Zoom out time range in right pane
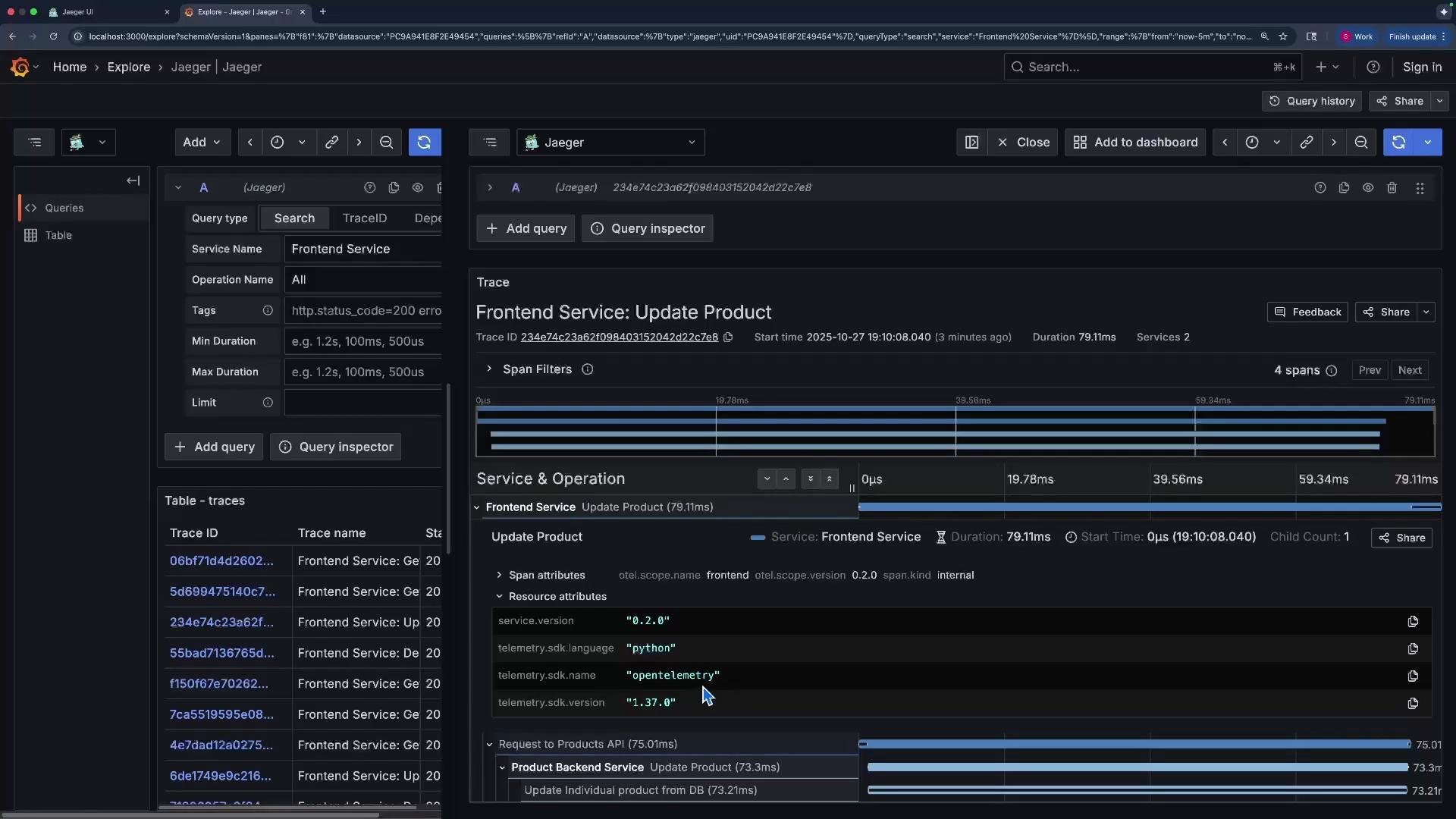The image size is (1456, 819). [x=1361, y=142]
